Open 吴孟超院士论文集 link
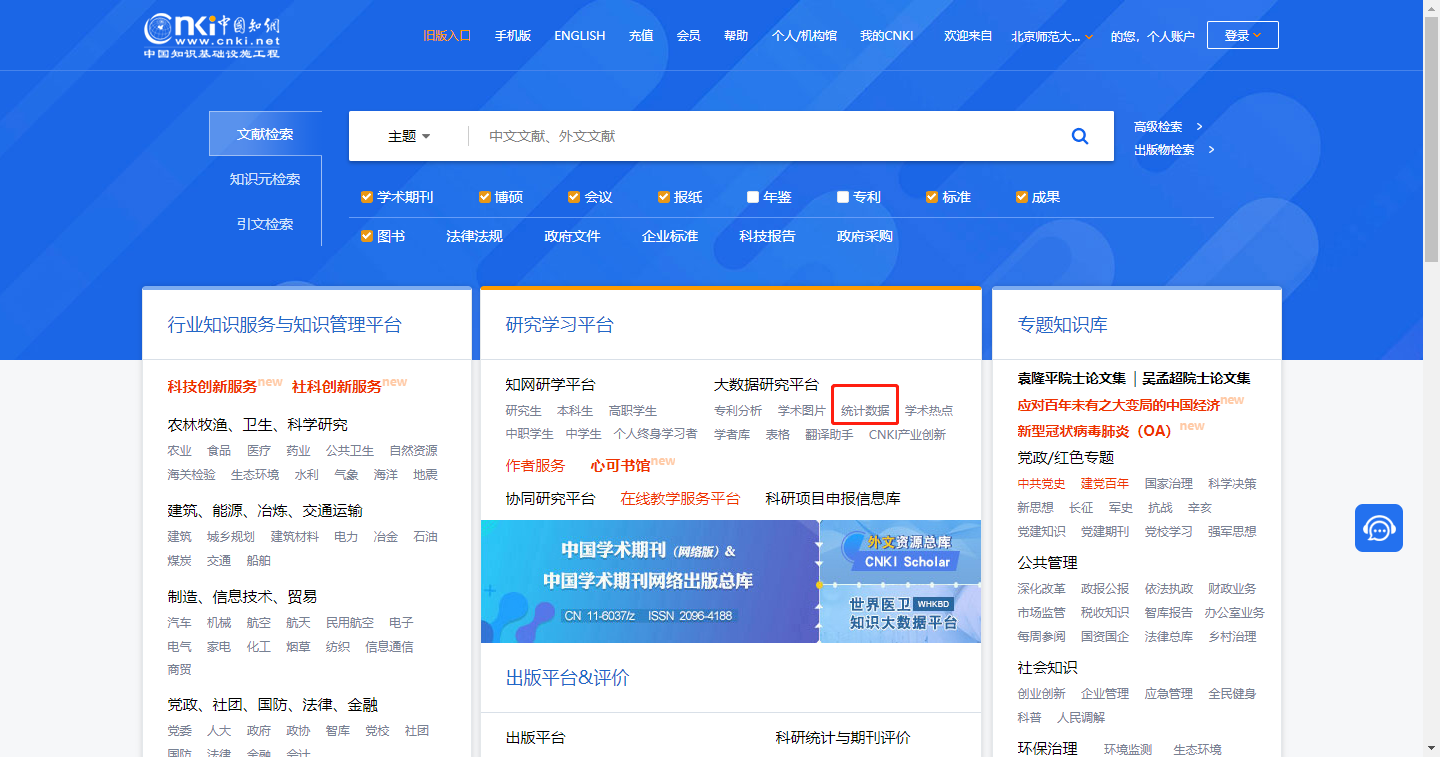Image resolution: width=1440 pixels, height=757 pixels. (x=1197, y=378)
